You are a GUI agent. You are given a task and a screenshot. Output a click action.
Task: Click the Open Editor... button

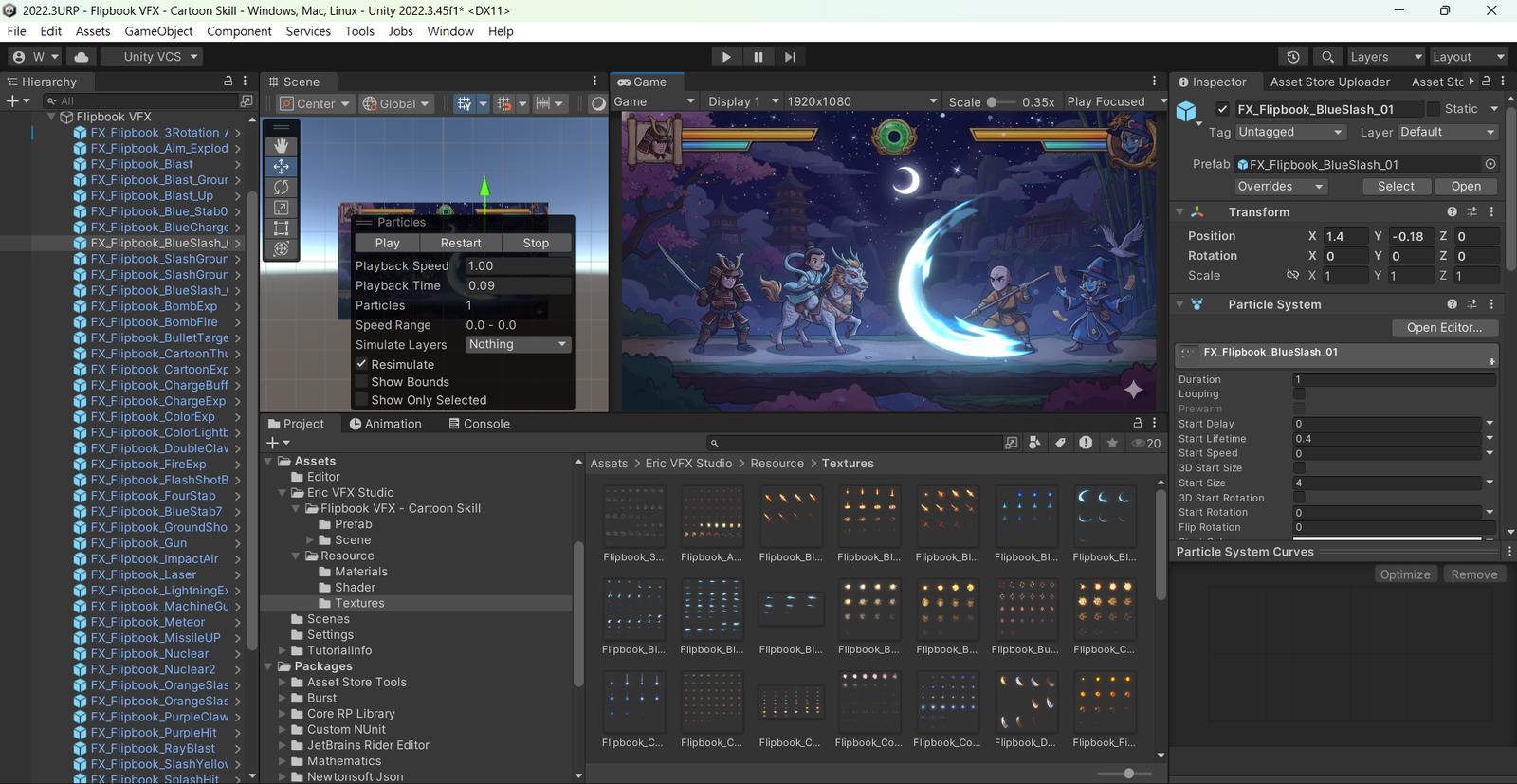pyautogui.click(x=1444, y=327)
